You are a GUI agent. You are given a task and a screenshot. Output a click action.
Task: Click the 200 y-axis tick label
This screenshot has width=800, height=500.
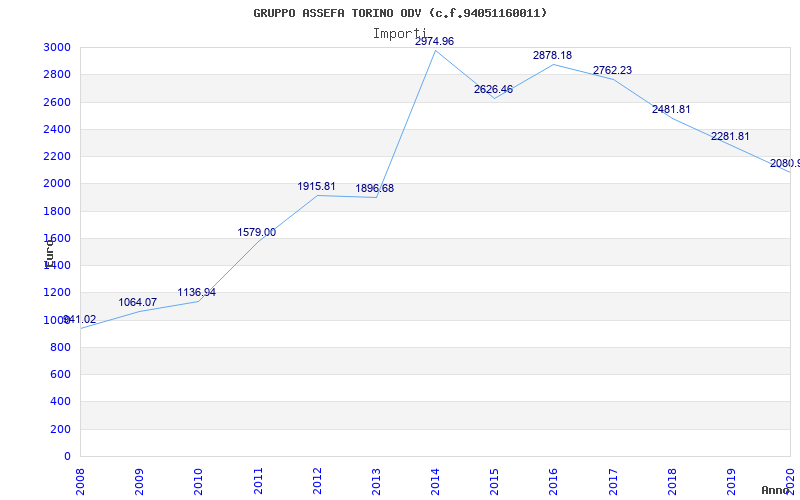(60, 429)
